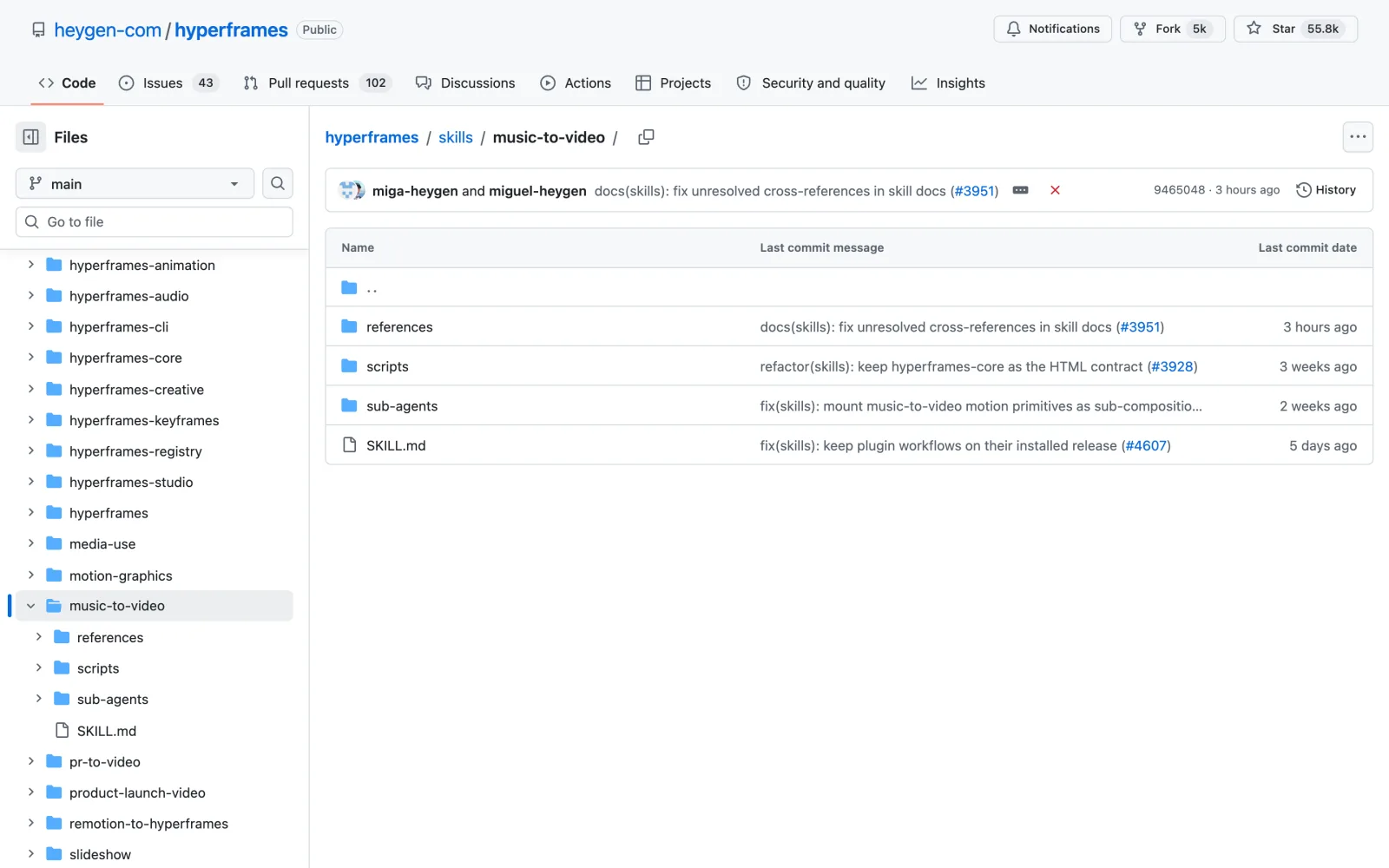Screen dimensions: 1389x868
Task: Click the Notifications bell button
Action: [x=1052, y=29]
